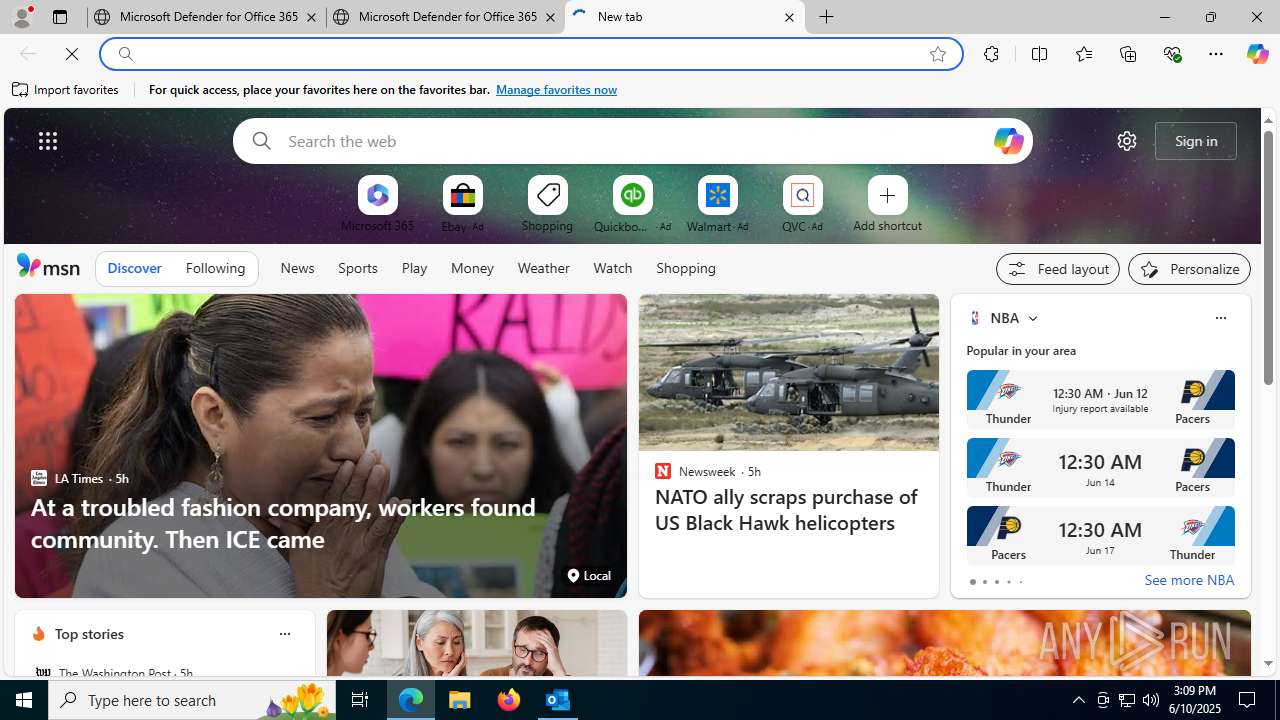The width and height of the screenshot is (1280, 720).
Task: Click the Windows taskbar search box
Action: (x=192, y=700)
